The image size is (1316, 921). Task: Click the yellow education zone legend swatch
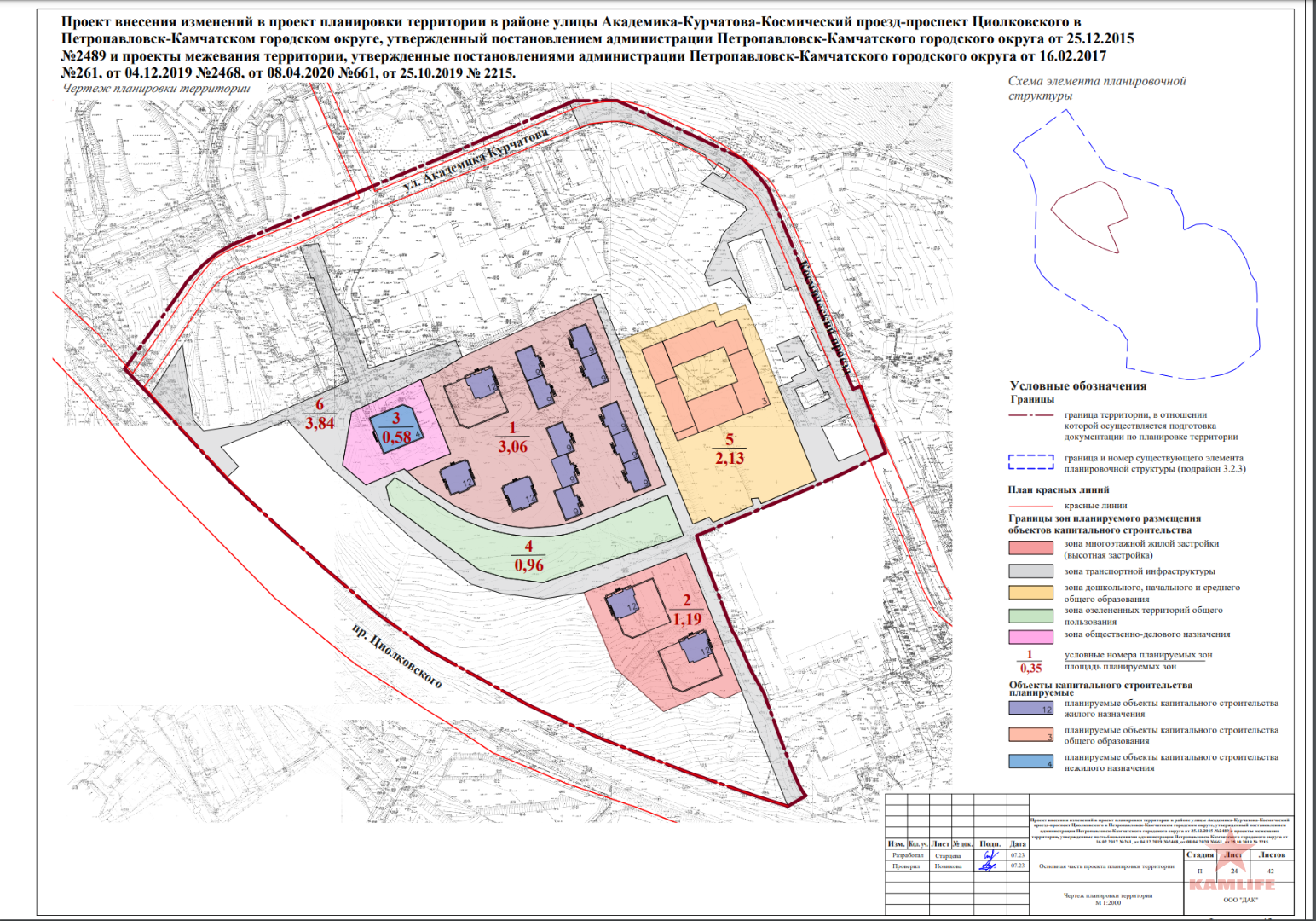pos(1030,593)
